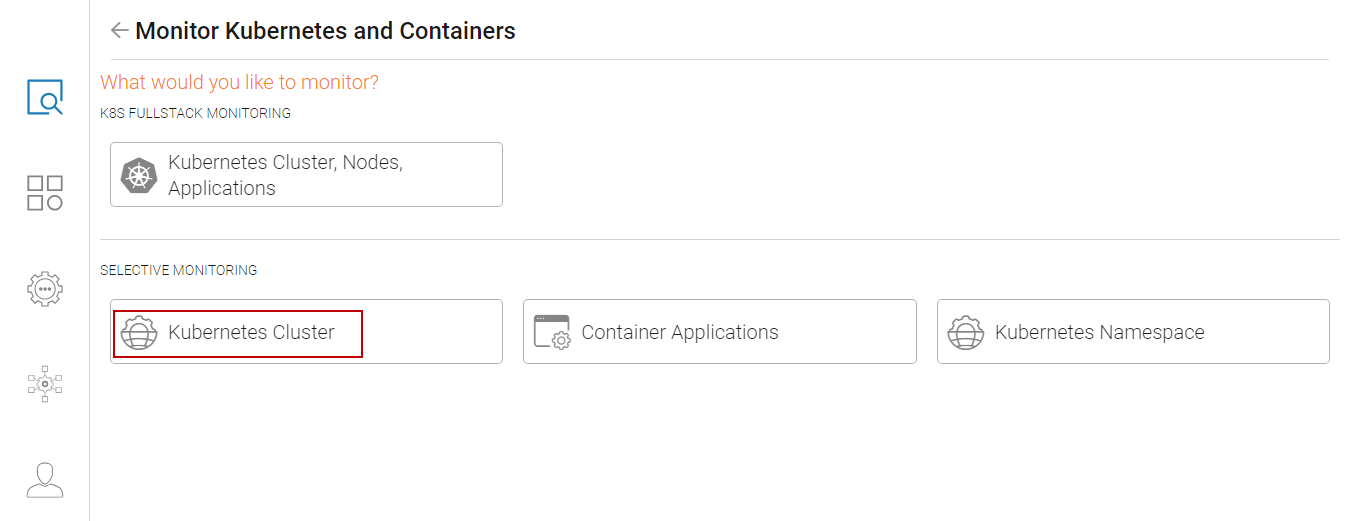1349x521 pixels.
Task: Choose the Kubernetes Cluster label
Action: [x=251, y=333]
